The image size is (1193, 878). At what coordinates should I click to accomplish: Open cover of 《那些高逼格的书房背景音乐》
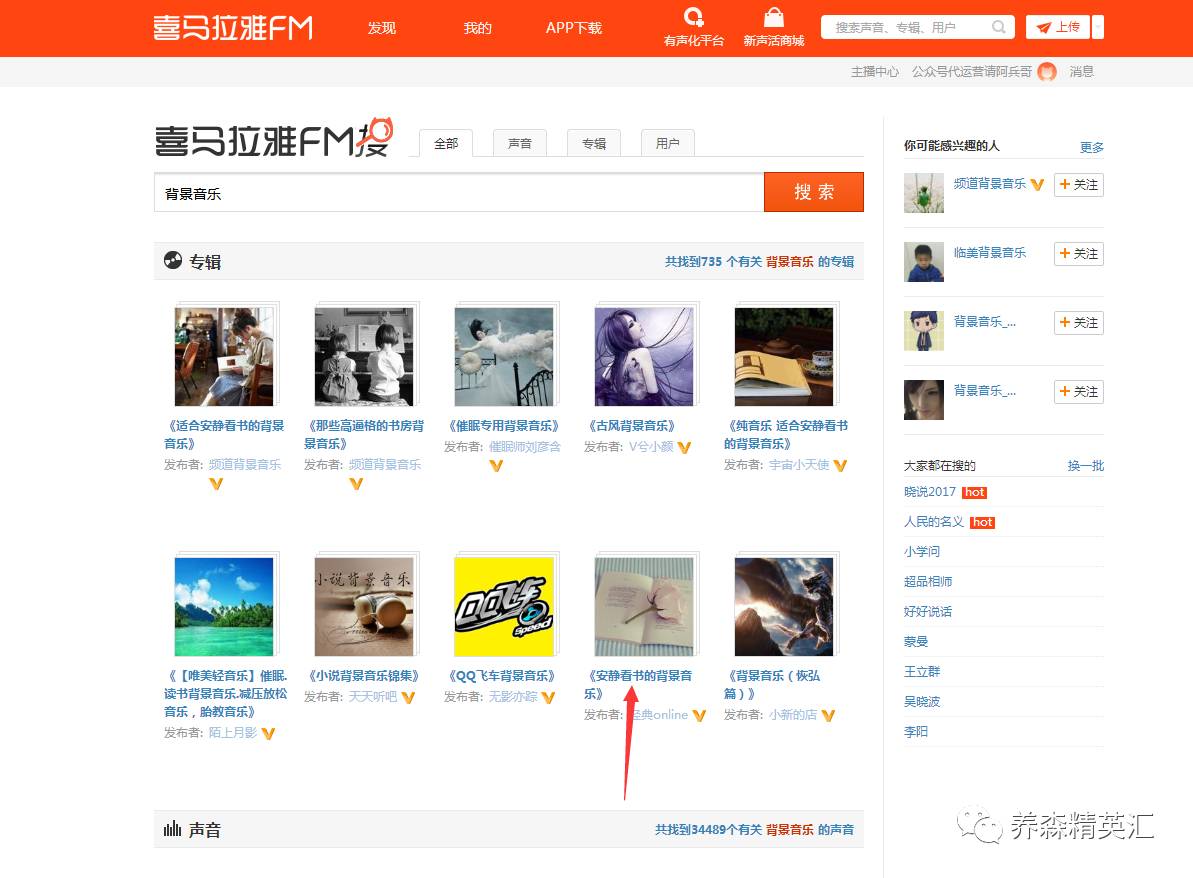pos(364,357)
